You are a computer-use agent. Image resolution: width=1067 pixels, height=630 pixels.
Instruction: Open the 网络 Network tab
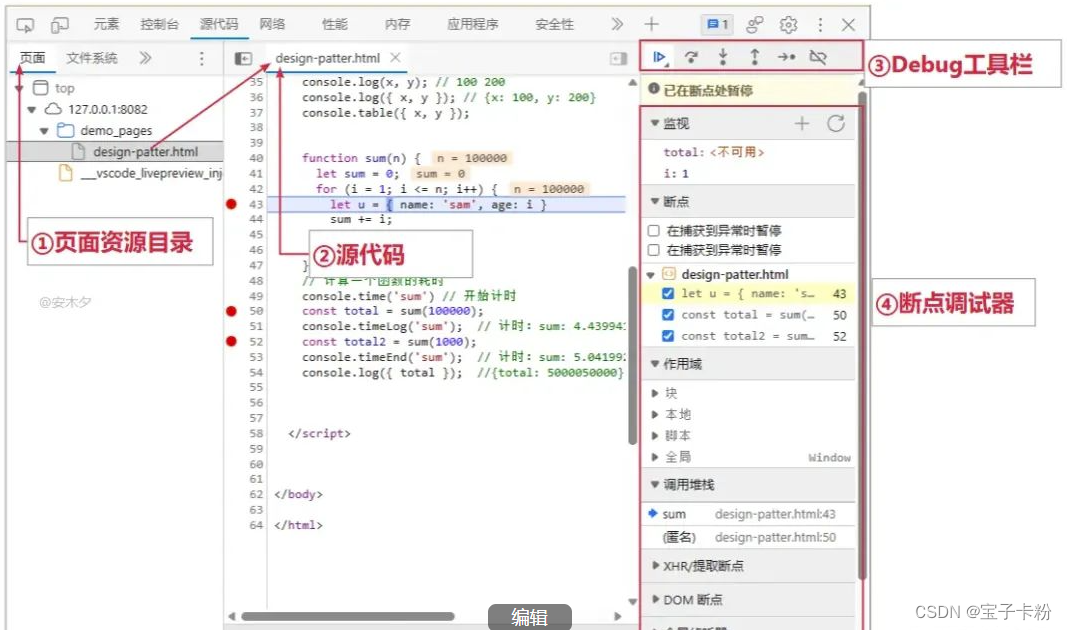click(272, 24)
